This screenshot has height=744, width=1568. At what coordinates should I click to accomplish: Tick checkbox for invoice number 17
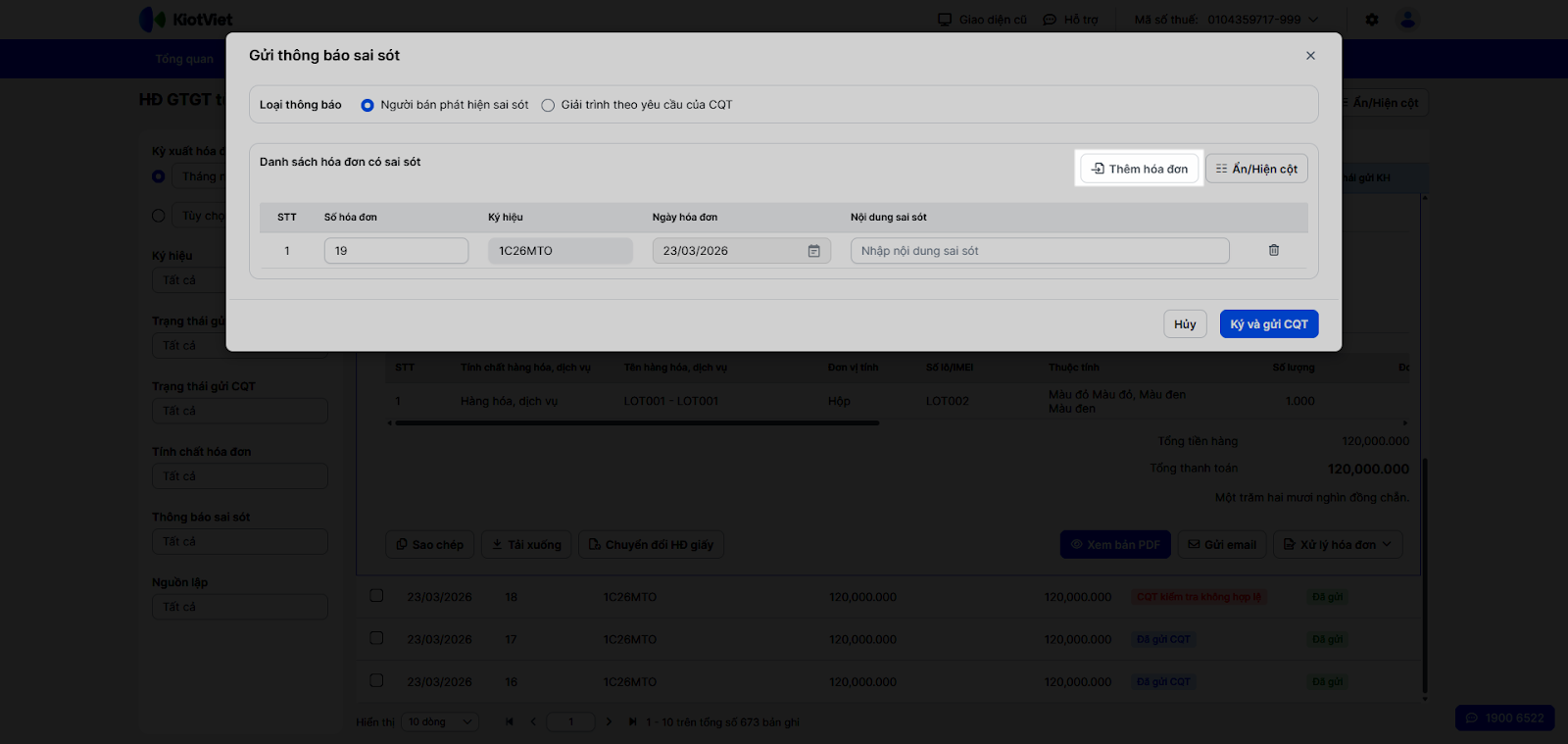coord(376,638)
